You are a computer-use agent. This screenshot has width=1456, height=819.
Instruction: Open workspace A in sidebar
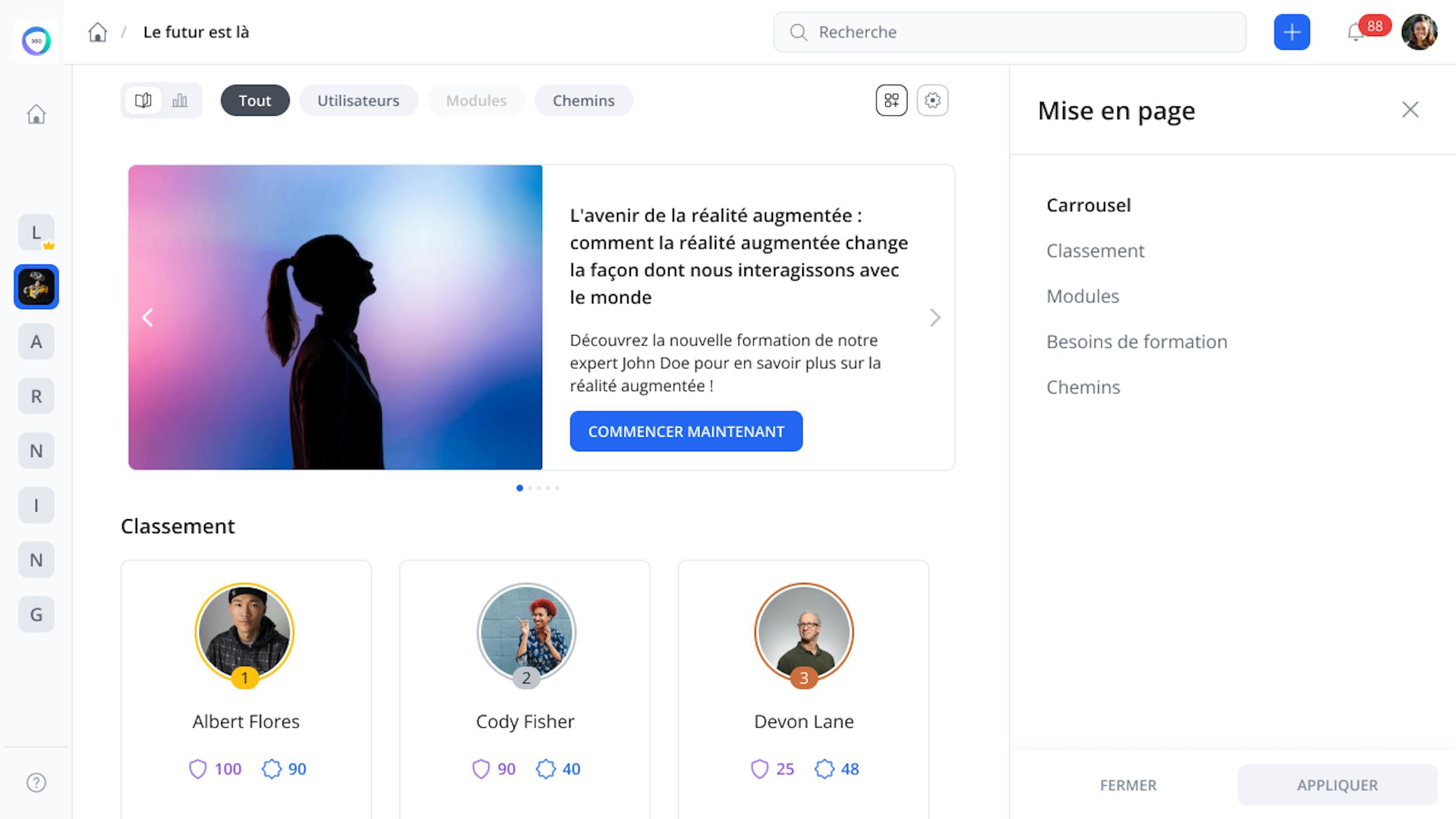36,341
